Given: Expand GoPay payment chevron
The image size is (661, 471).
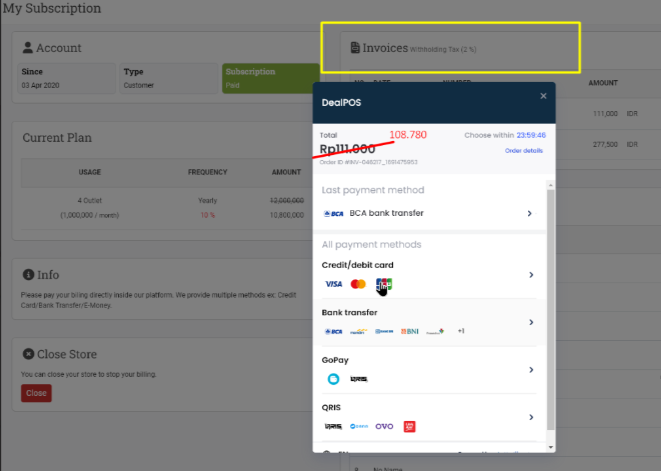Looking at the screenshot, I should [x=531, y=370].
